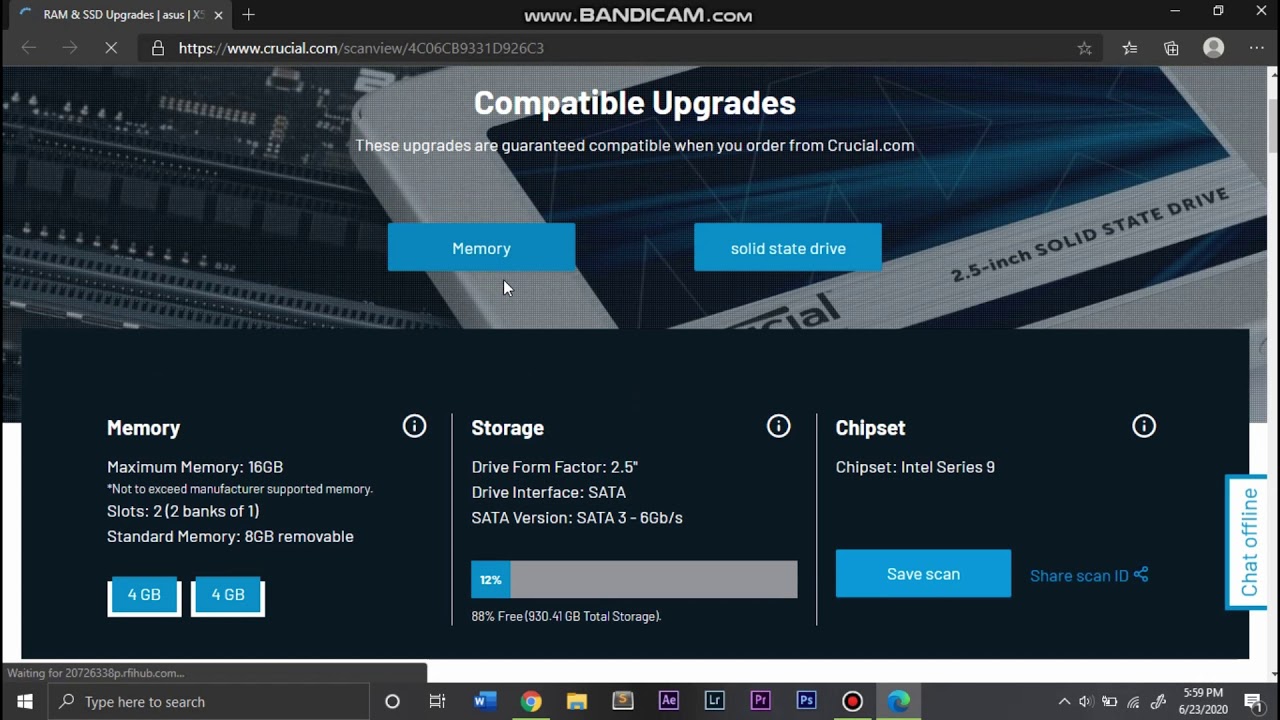Select the first 4 GB memory slot
Screen dimensions: 1280x720
144,595
